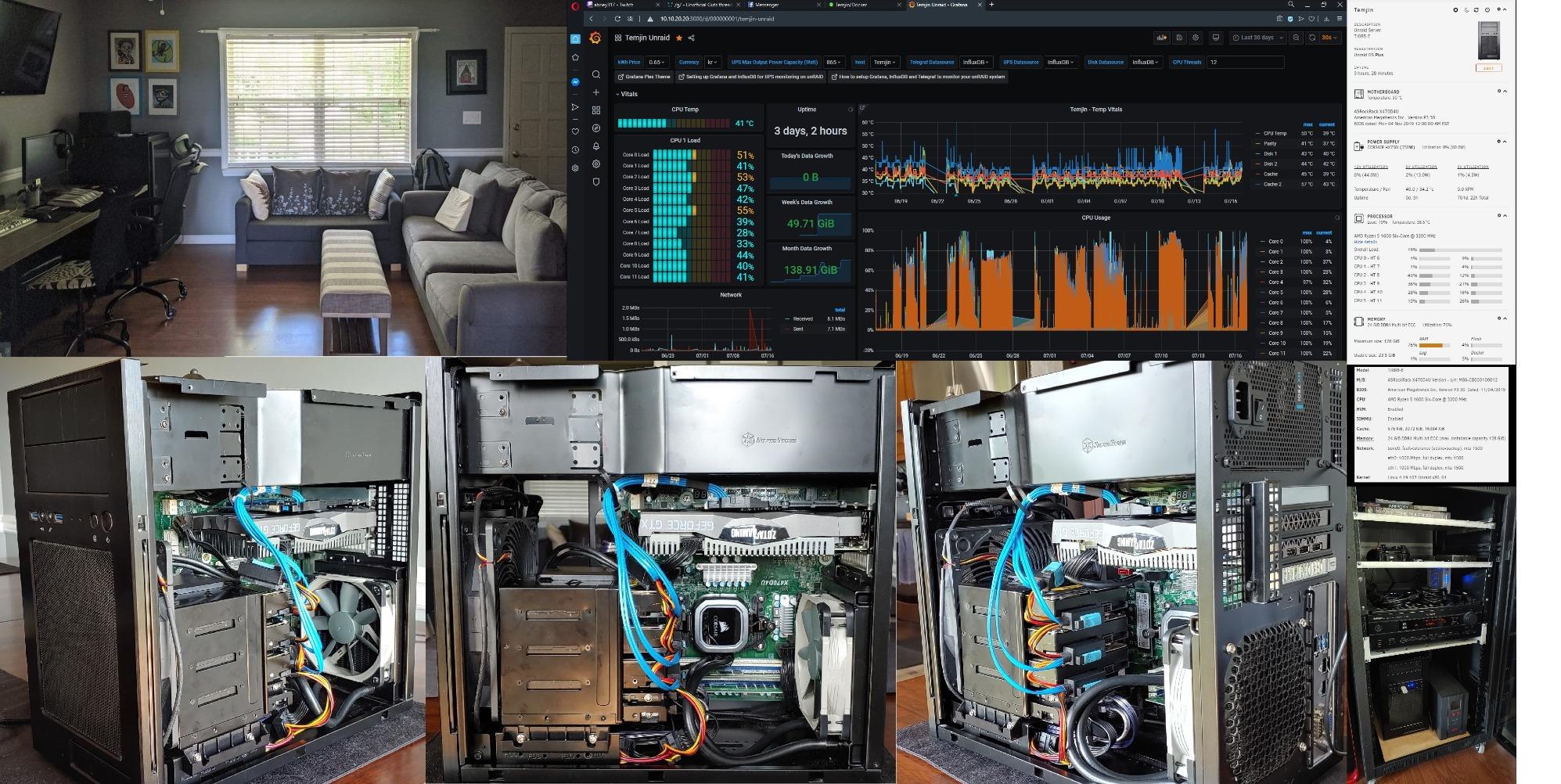The width and height of the screenshot is (1561, 784).
Task: Open the Grafana Plex Theme link
Action: click(x=646, y=77)
